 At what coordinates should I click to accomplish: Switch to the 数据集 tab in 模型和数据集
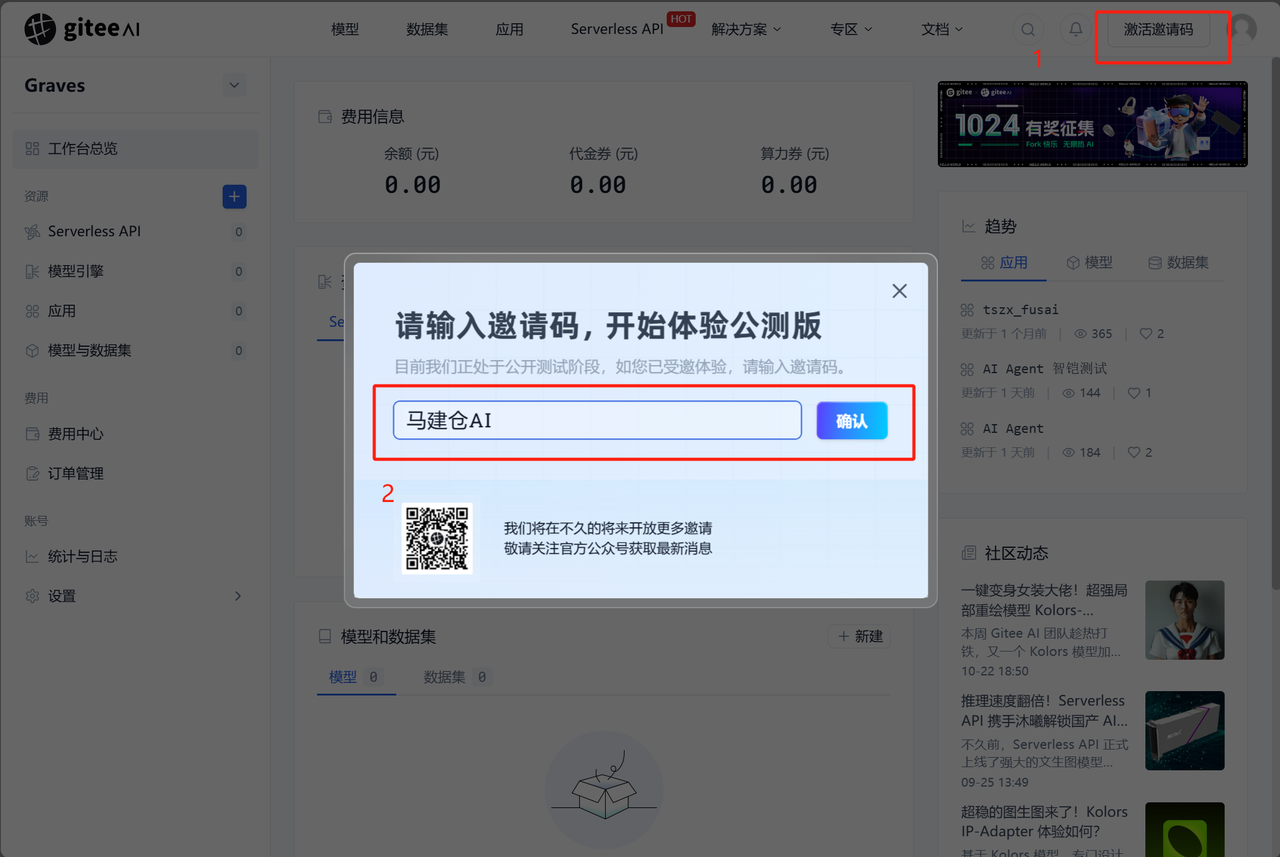(x=456, y=677)
